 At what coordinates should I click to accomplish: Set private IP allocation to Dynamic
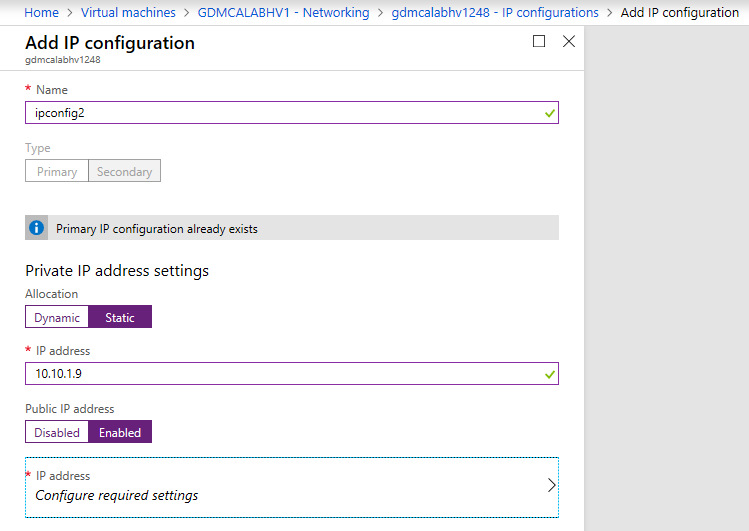[x=57, y=317]
